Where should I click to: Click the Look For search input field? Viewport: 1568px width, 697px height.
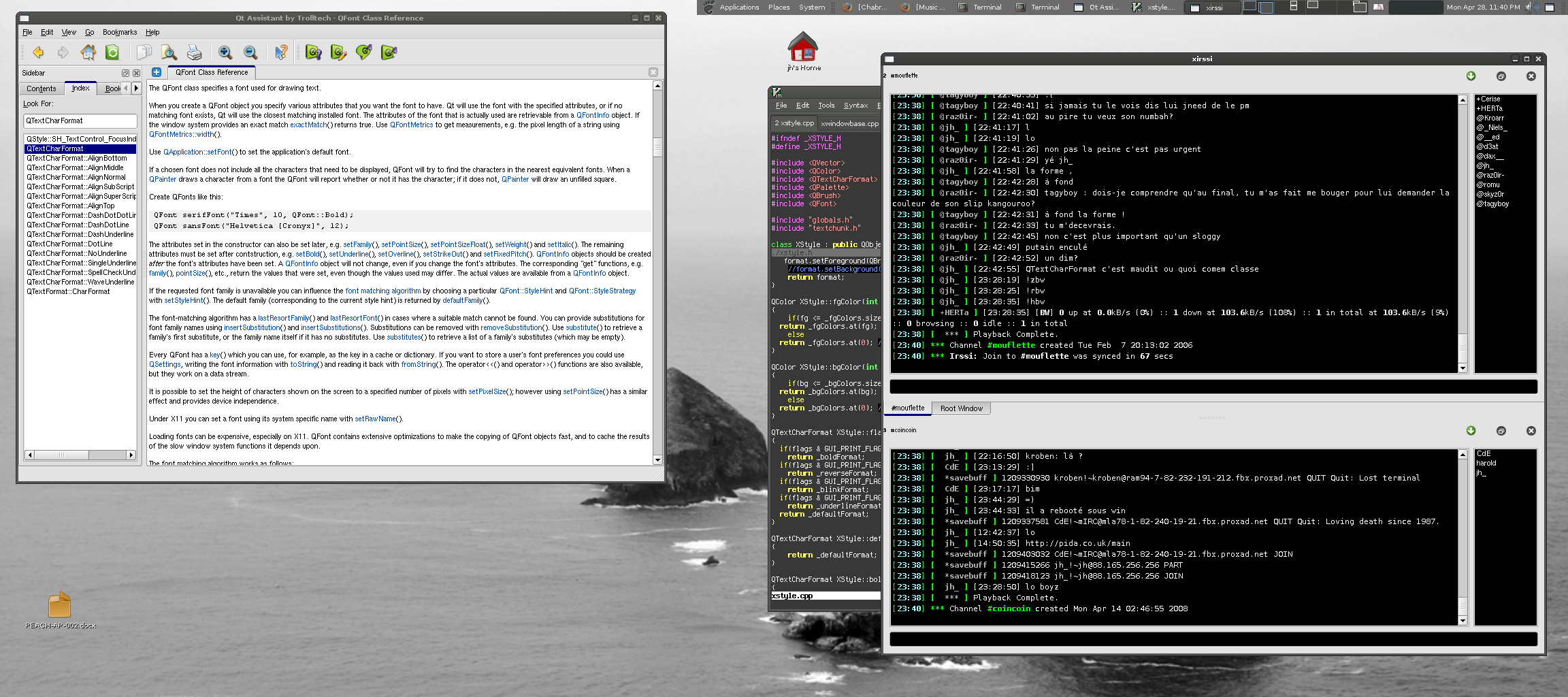point(80,121)
